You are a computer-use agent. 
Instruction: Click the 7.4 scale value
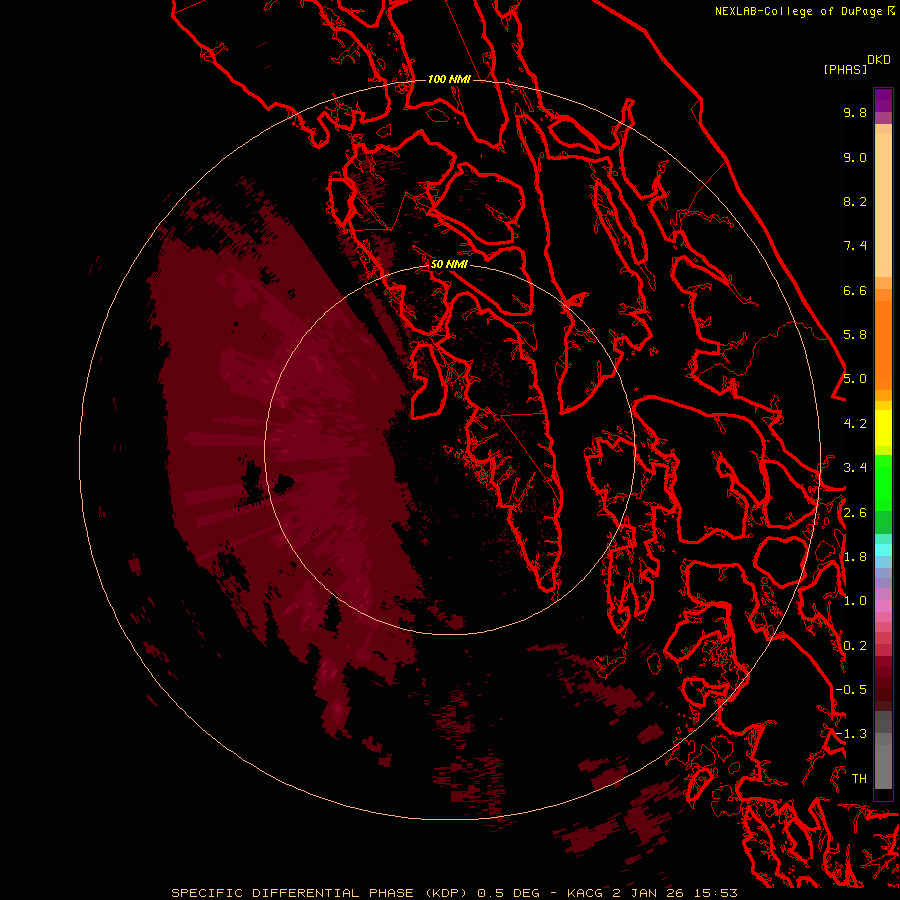click(855, 246)
